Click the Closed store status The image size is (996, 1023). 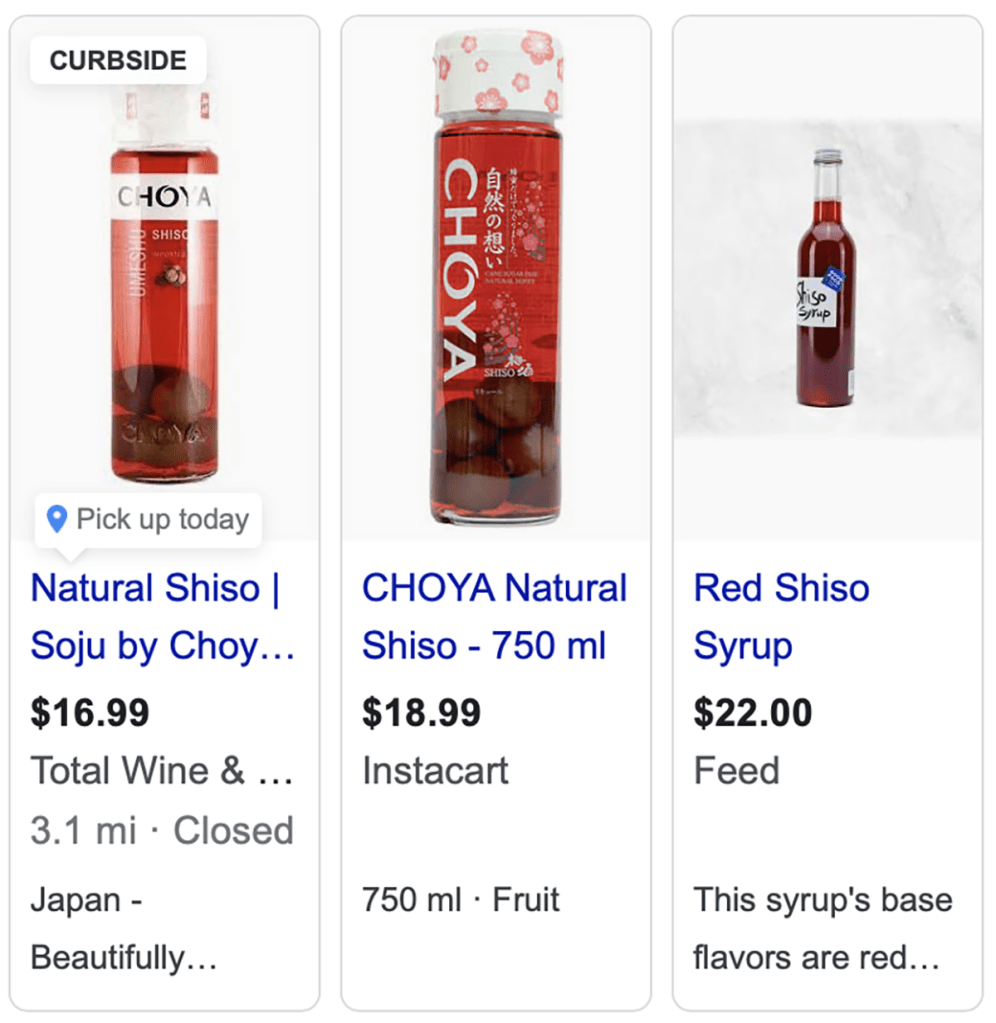pos(234,831)
